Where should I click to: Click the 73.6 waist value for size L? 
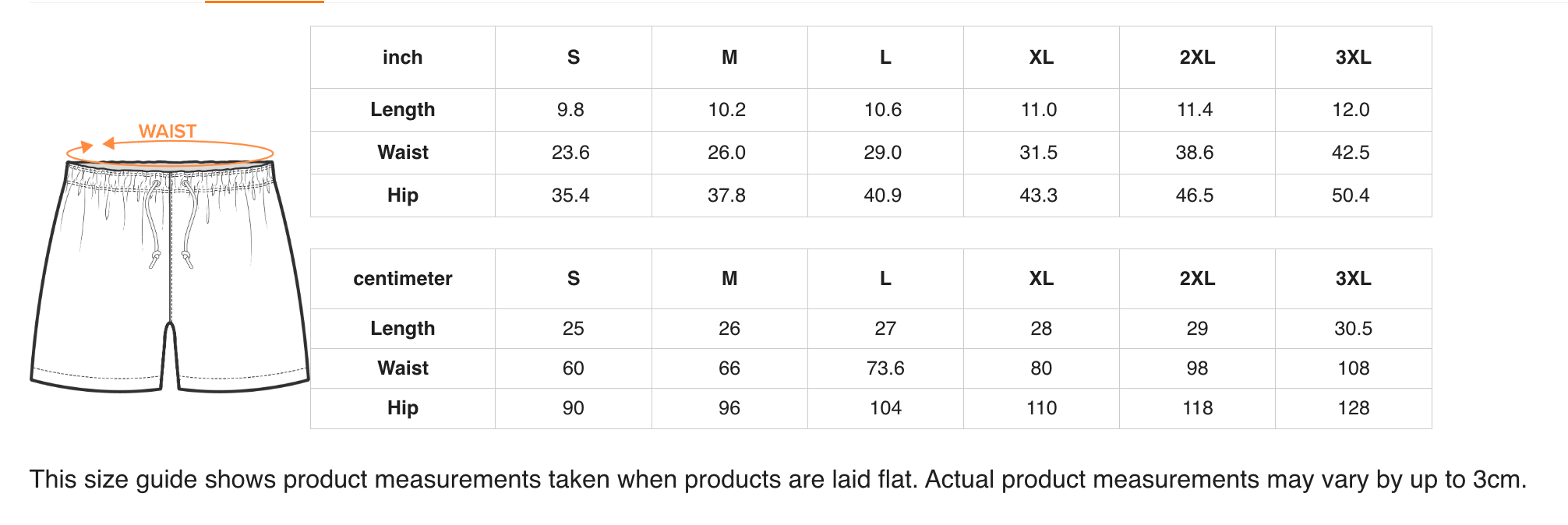(885, 368)
